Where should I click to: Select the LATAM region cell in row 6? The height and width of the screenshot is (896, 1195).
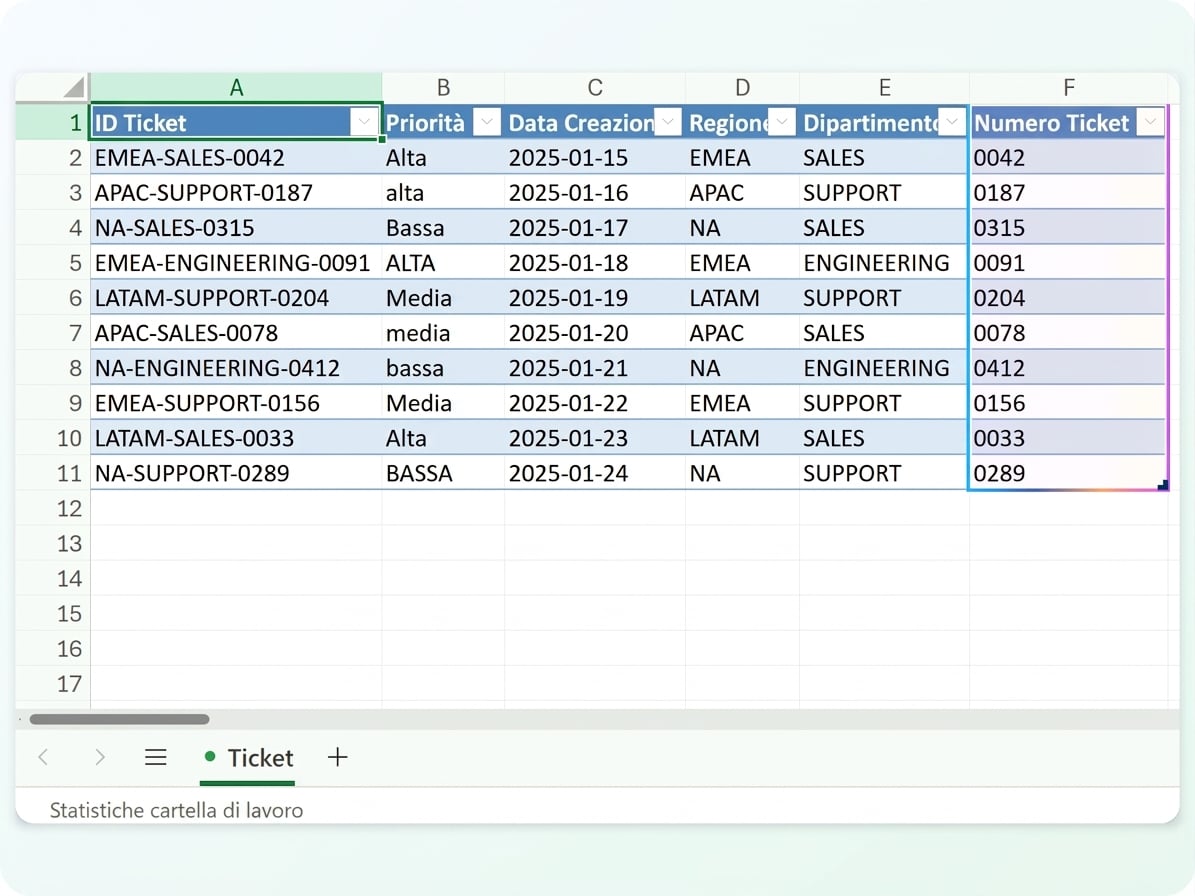[x=742, y=298]
